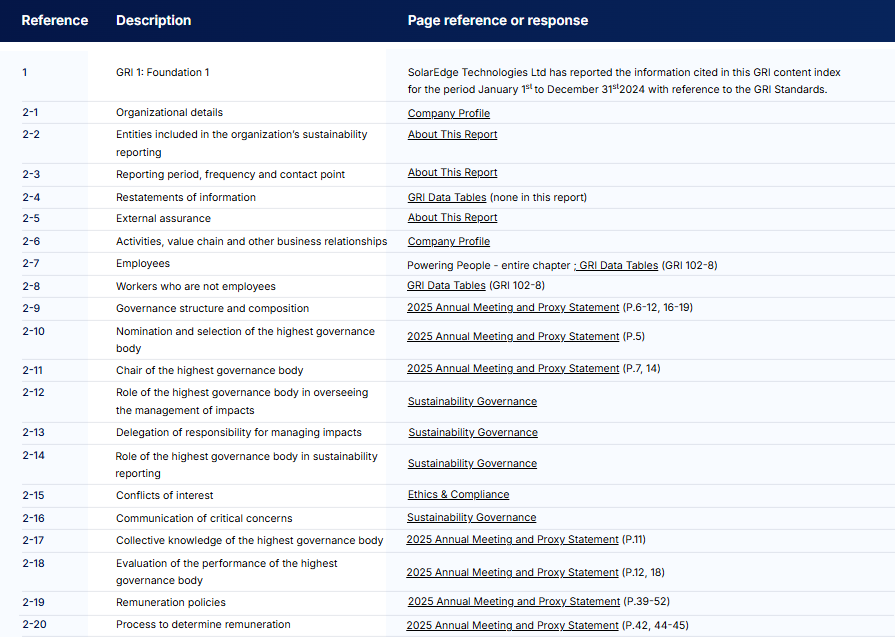Screen dimensions: 895x637
Task: Select the Entities included in sustainability reporting text
Action: (x=241, y=143)
